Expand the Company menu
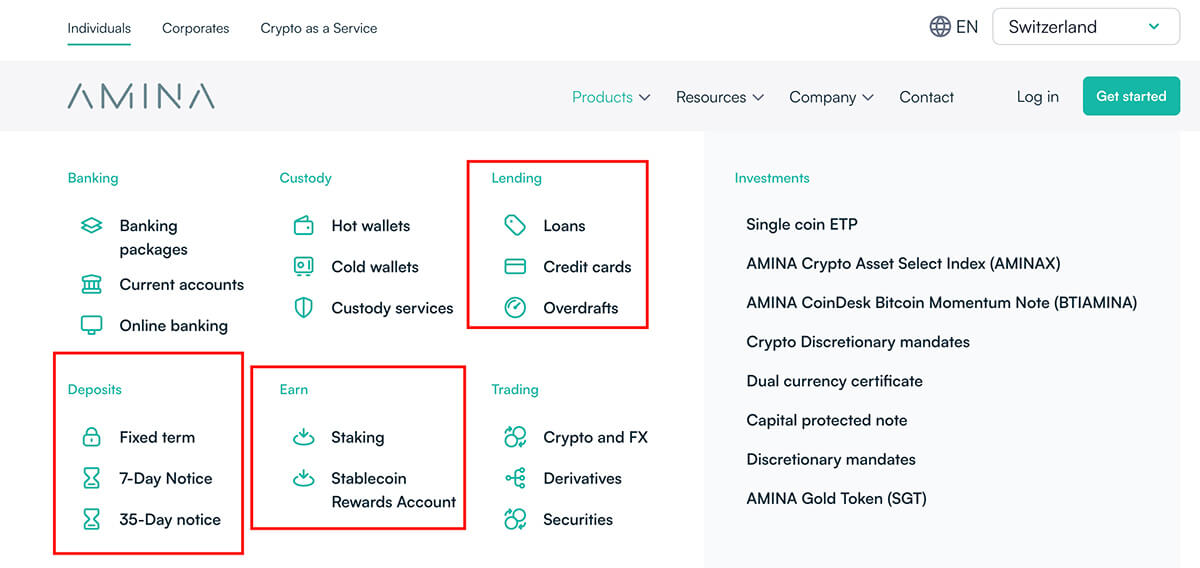This screenshot has width=1200, height=568. pos(831,97)
